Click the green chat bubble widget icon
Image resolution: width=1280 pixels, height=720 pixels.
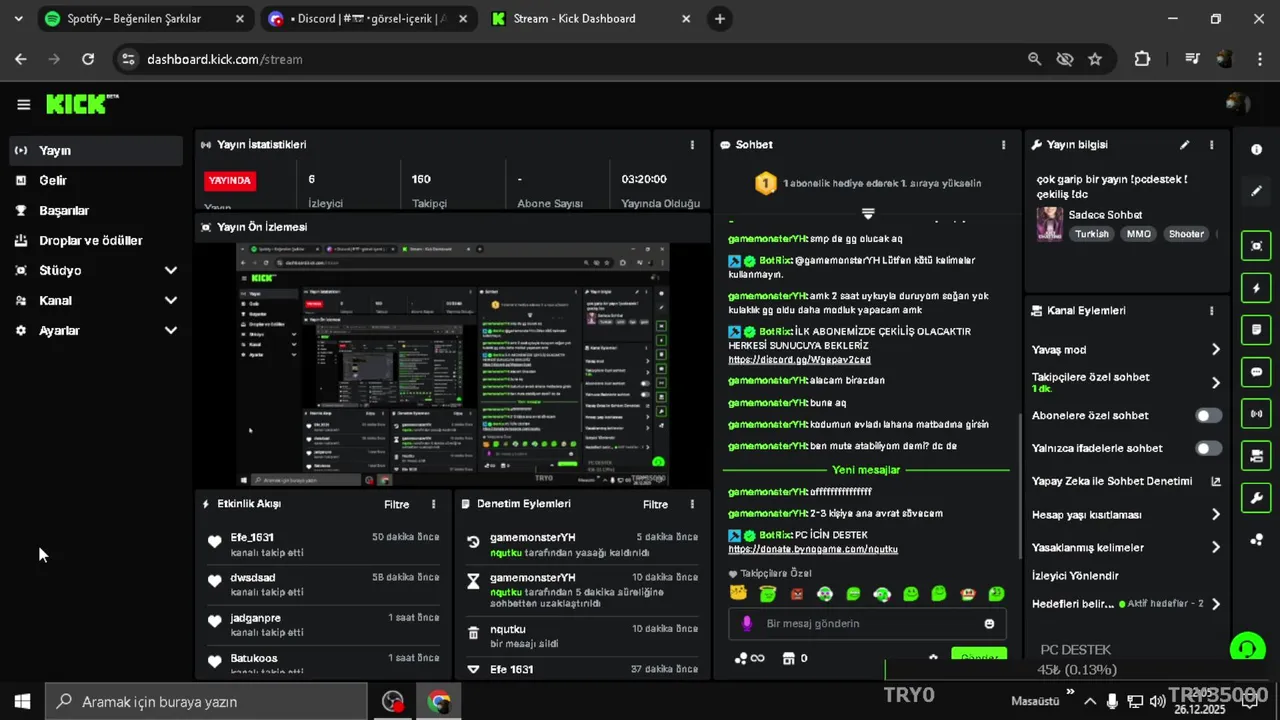coord(1256,371)
